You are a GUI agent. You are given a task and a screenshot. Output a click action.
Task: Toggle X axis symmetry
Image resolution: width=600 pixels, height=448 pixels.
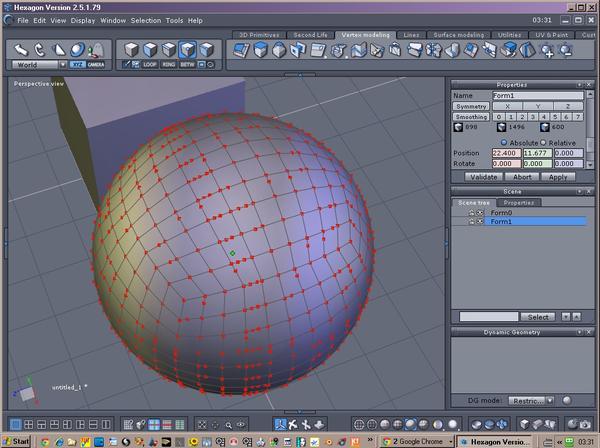click(507, 106)
